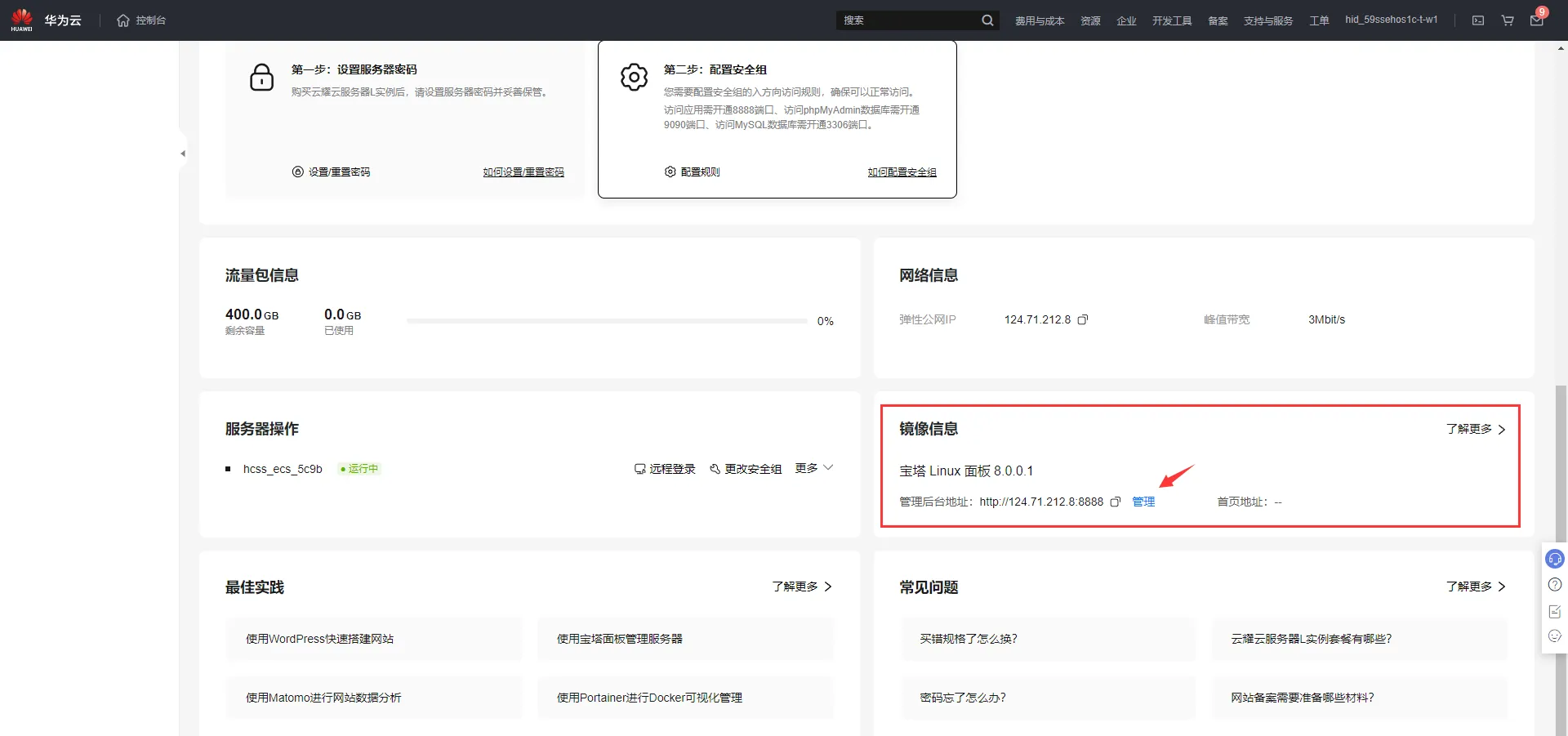Open the notifications mailbox icon

(1536, 20)
